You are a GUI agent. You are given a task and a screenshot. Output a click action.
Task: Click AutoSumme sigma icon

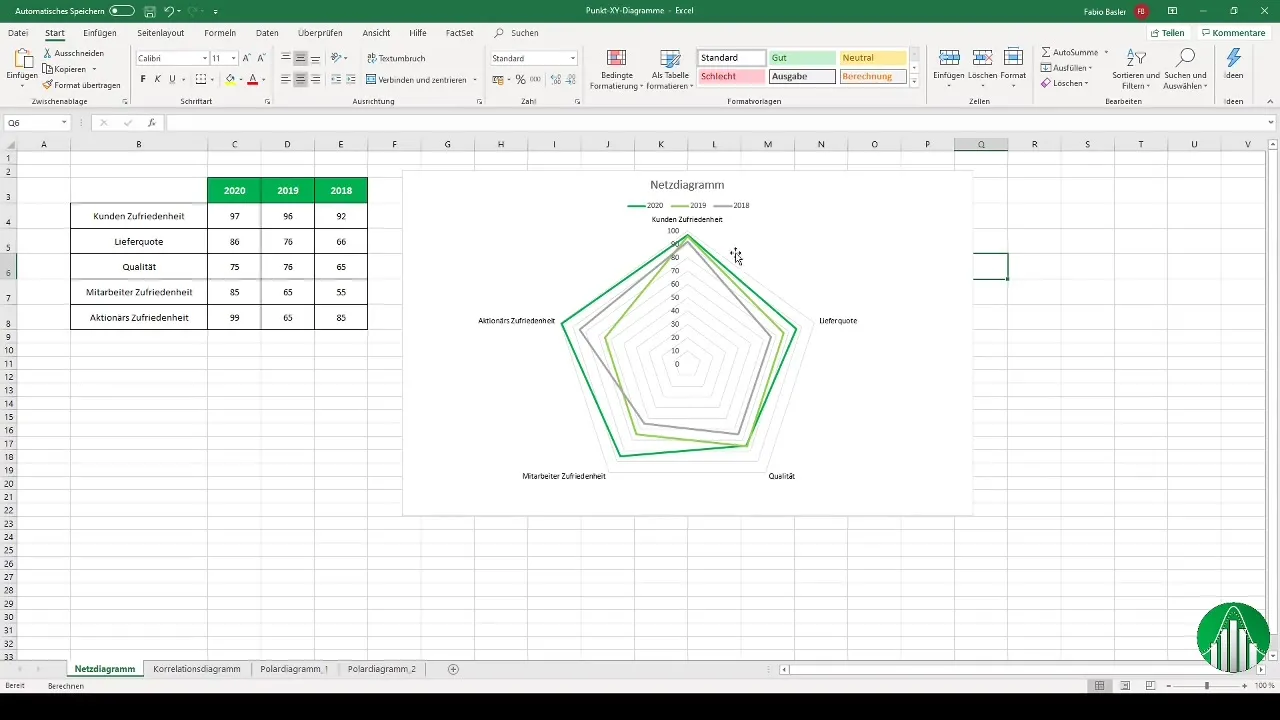(x=1046, y=51)
